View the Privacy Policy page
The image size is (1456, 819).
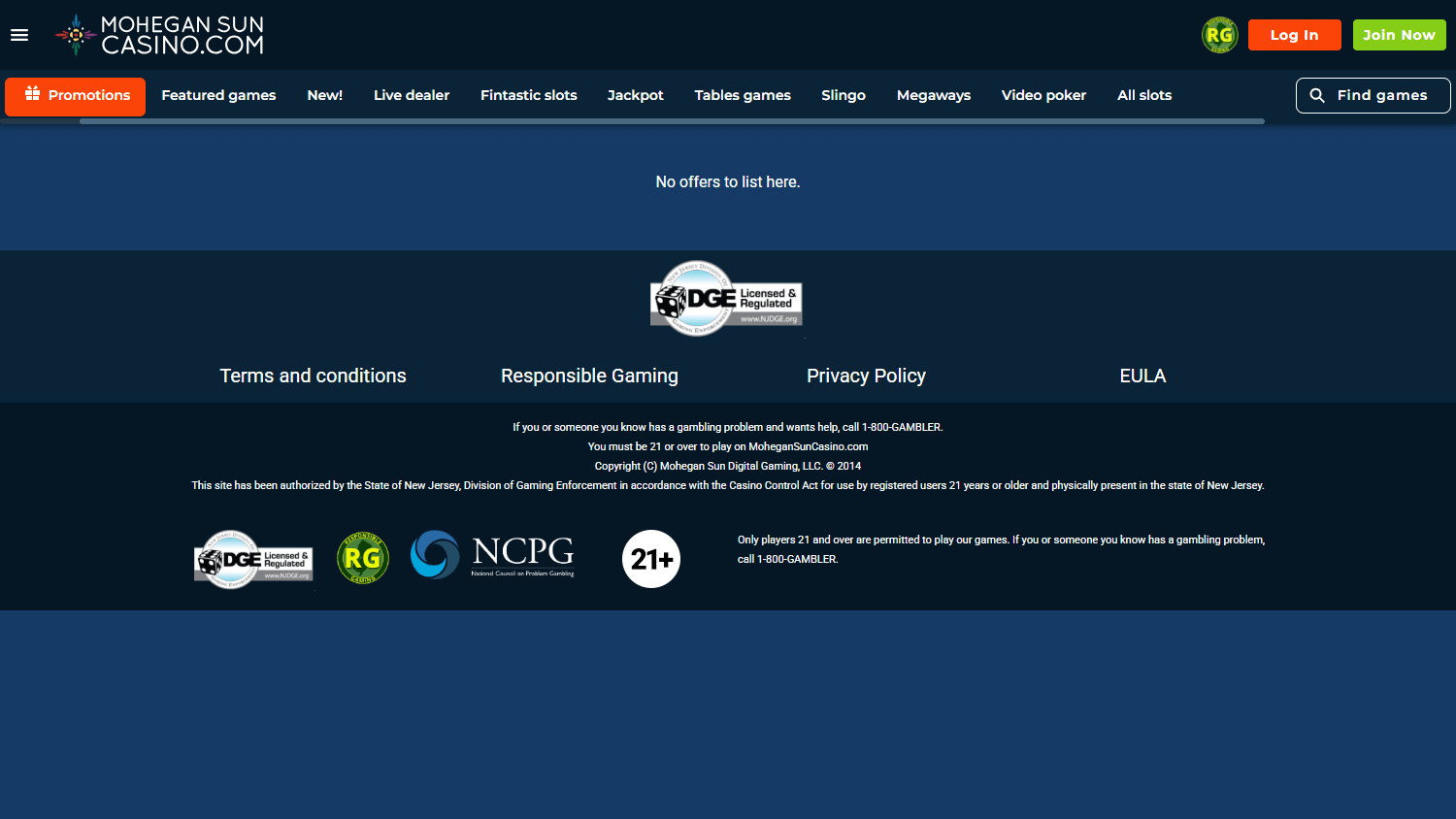pyautogui.click(x=866, y=376)
